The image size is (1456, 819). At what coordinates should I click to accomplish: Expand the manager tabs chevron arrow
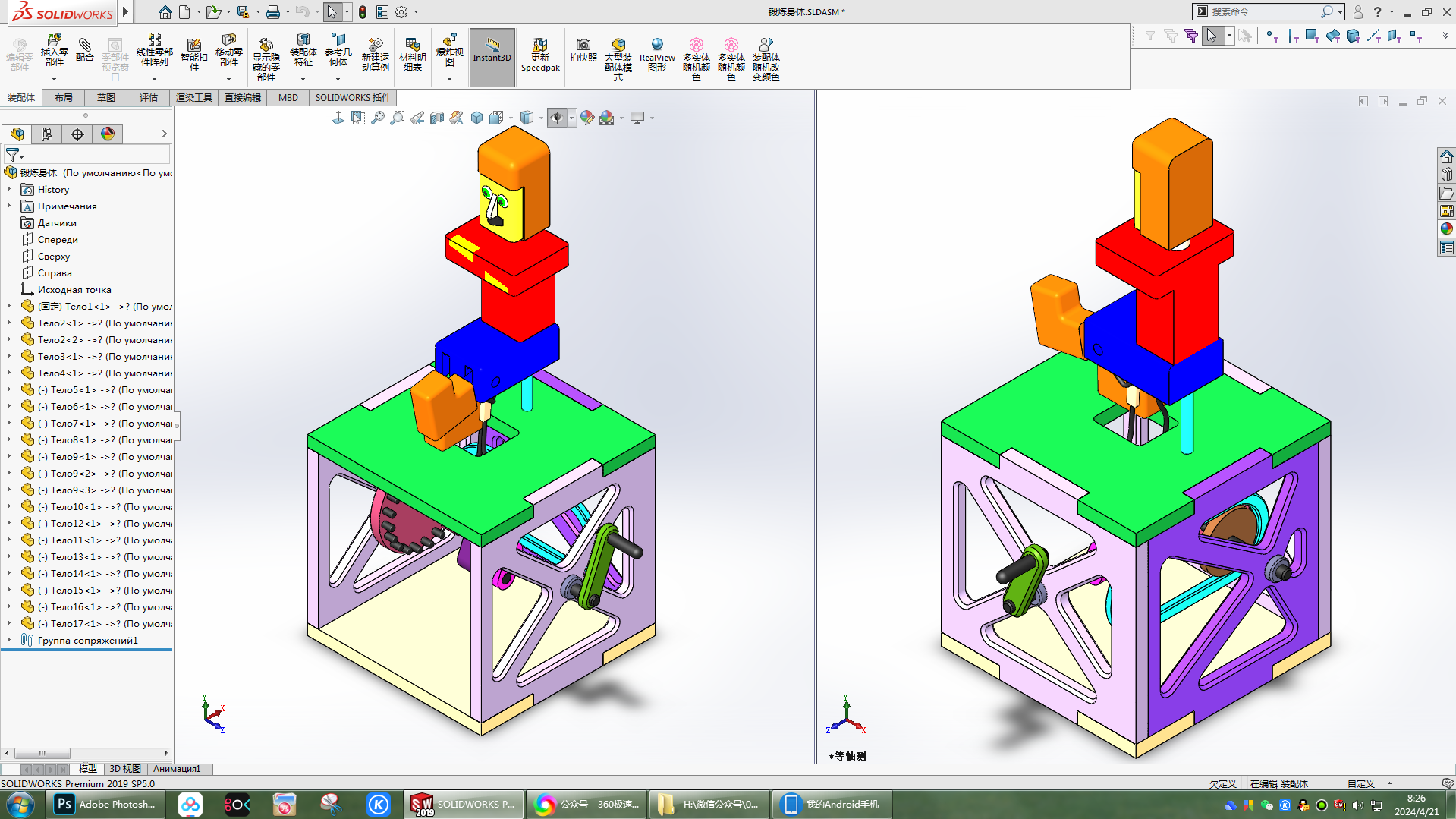pos(165,134)
